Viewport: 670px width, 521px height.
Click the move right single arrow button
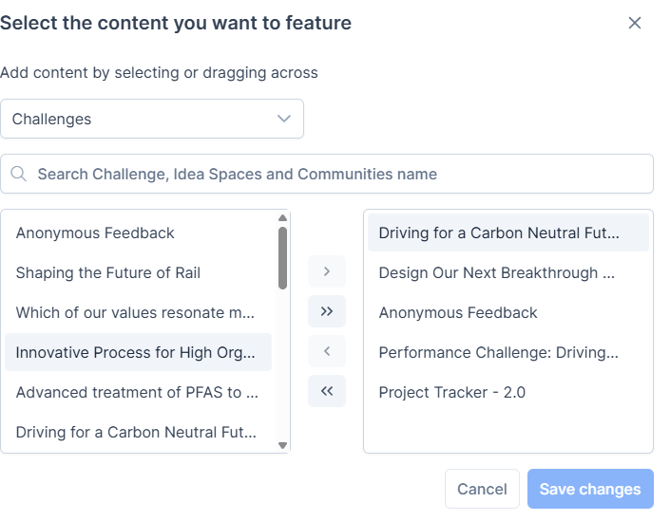(x=327, y=271)
